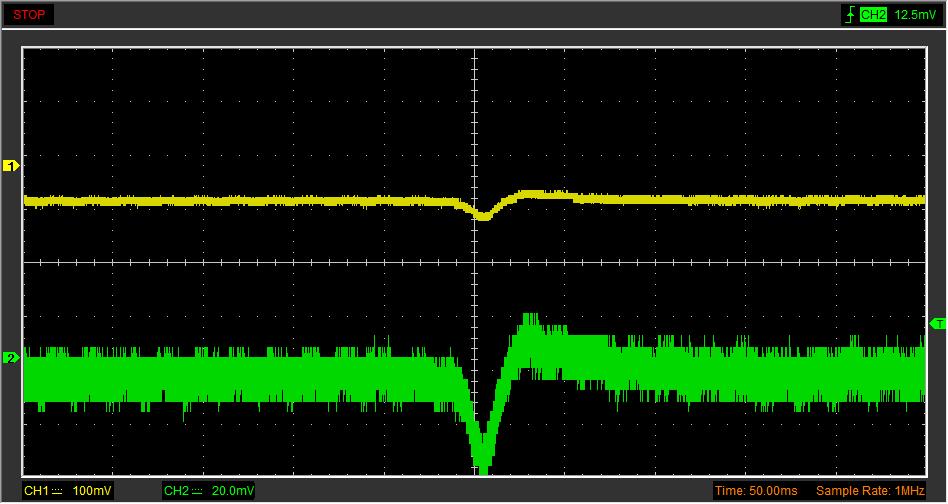Click the green T trigger level marker
Image resolution: width=948 pixels, height=504 pixels.
point(937,323)
